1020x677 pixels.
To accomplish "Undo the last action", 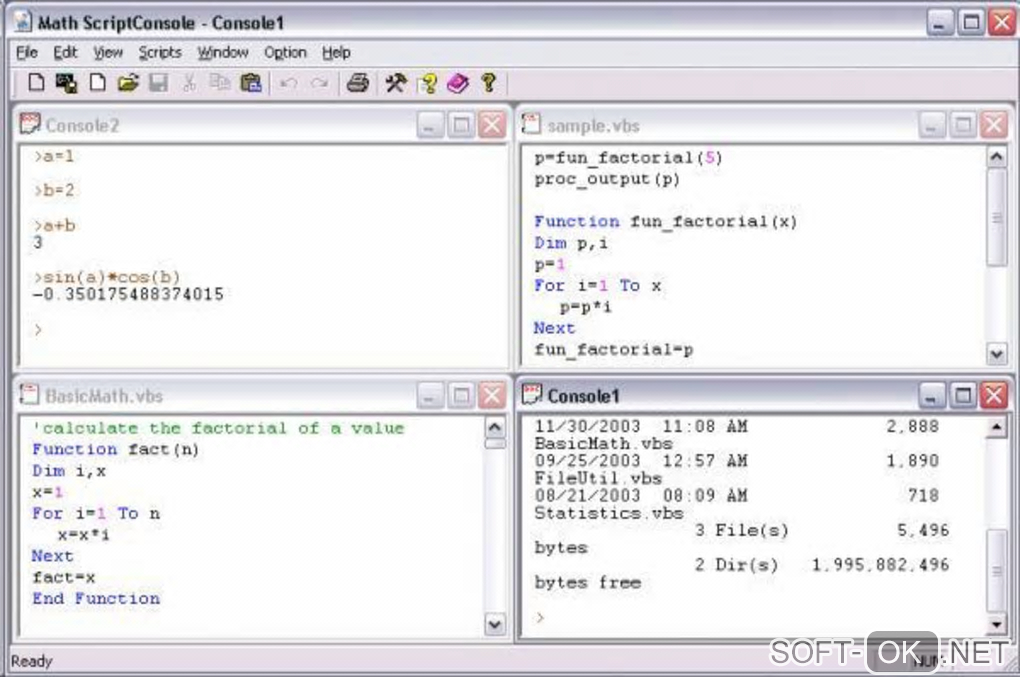I will pyautogui.click(x=289, y=83).
